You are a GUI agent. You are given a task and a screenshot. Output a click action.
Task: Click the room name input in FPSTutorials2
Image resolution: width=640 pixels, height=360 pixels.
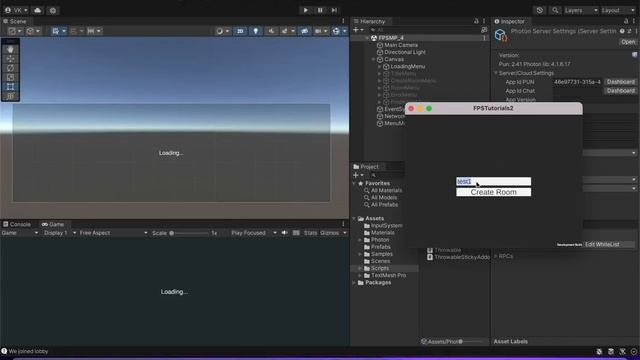(493, 181)
